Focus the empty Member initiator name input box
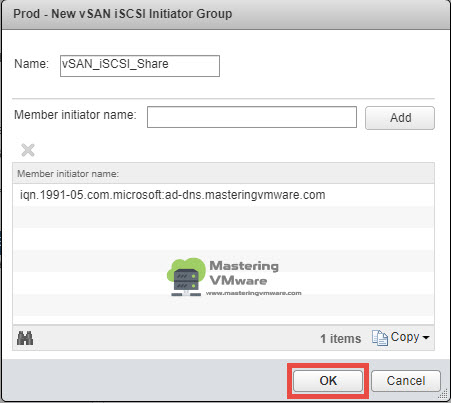The width and height of the screenshot is (451, 403). 252,117
